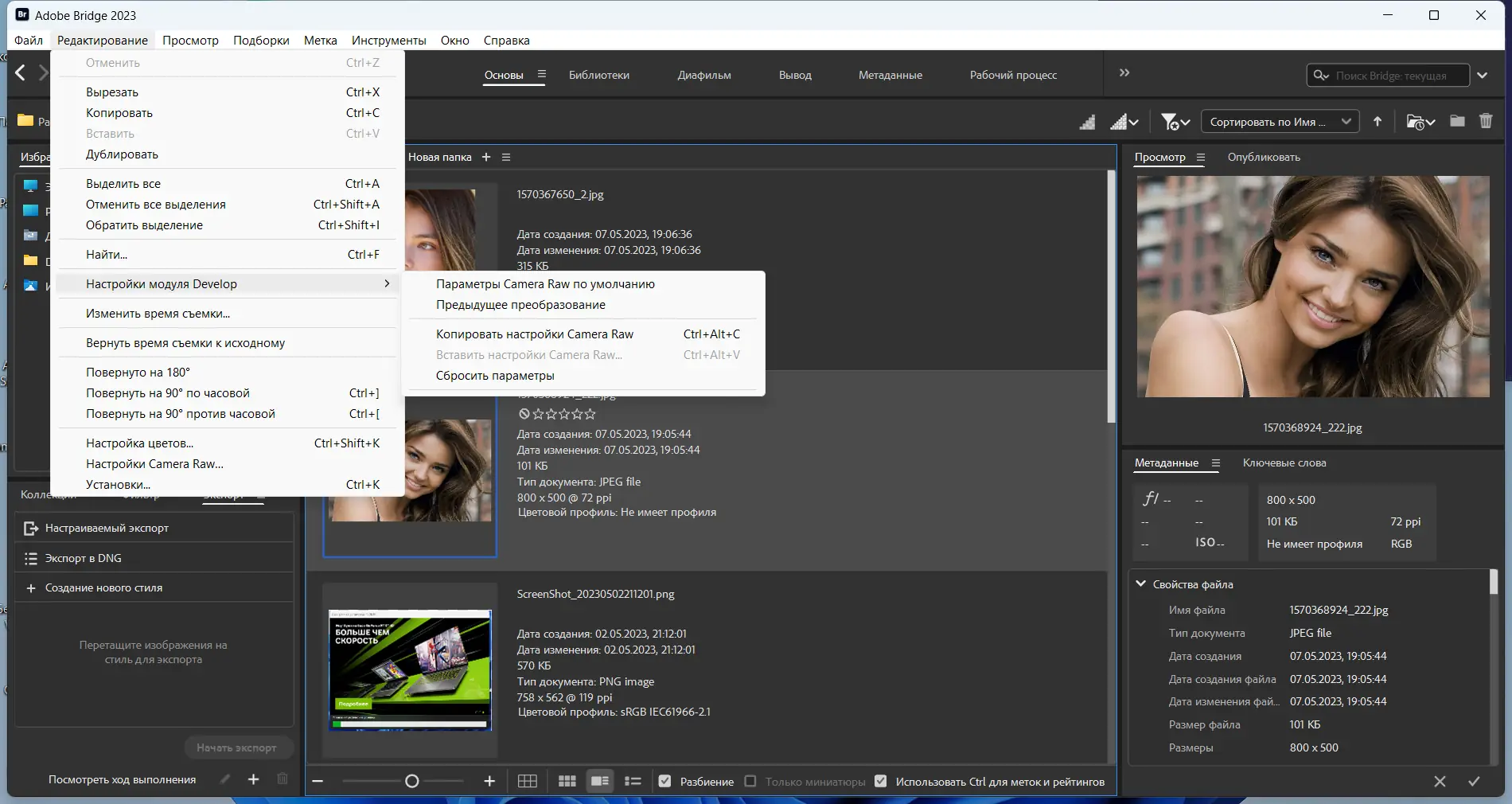Switch to list view icon
The width and height of the screenshot is (1512, 804).
click(633, 781)
